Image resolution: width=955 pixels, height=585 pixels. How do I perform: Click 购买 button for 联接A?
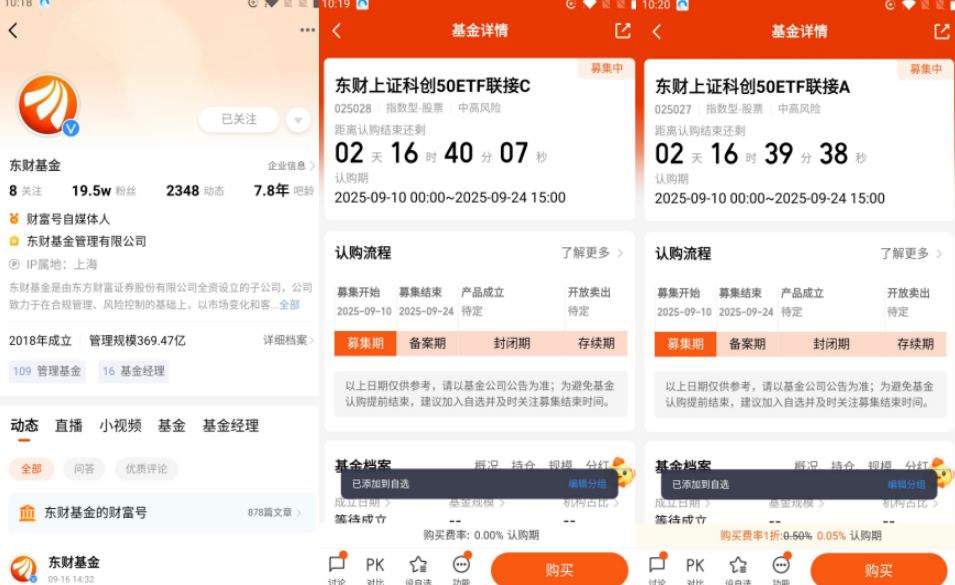(878, 570)
